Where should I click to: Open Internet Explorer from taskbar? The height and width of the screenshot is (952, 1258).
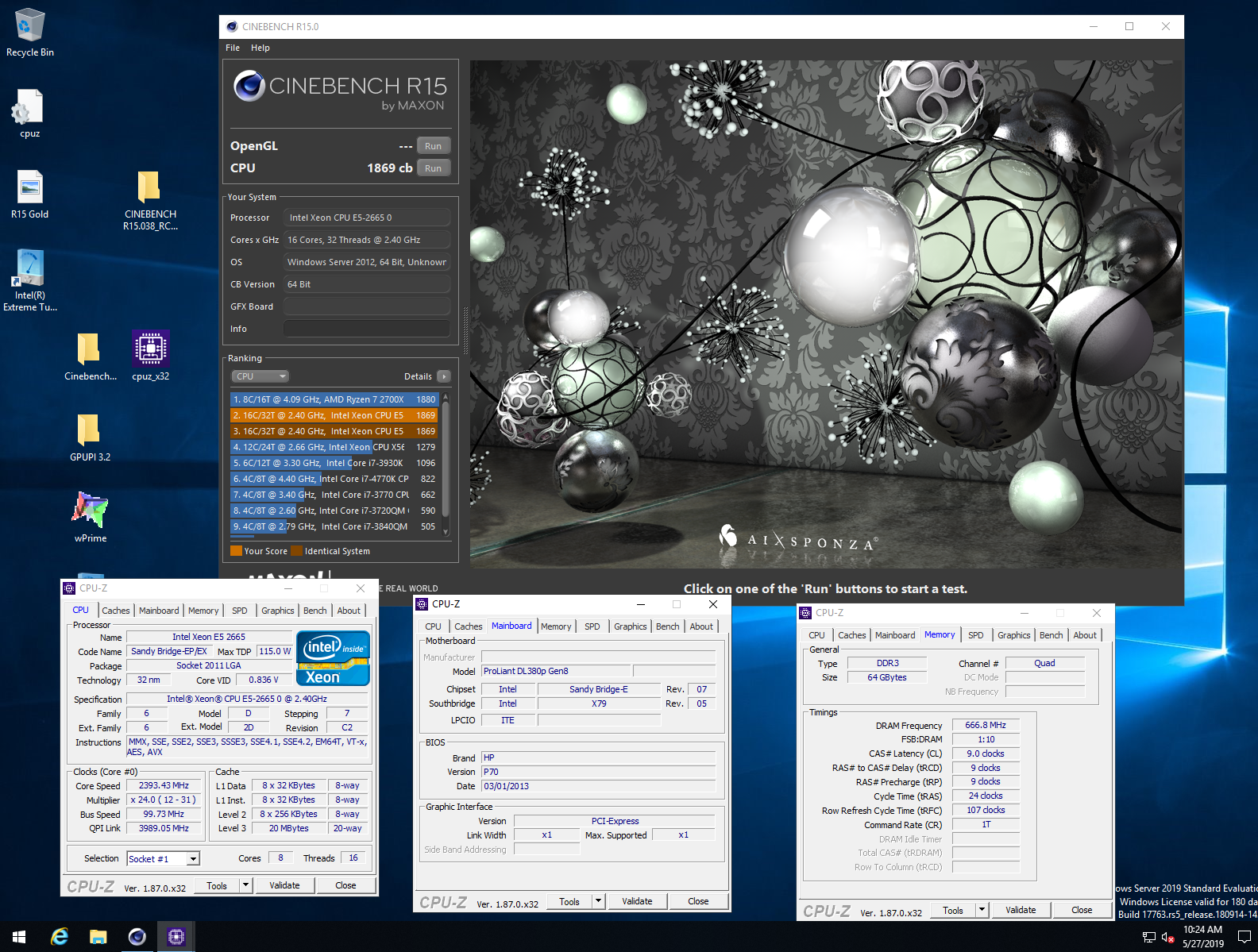point(60,937)
